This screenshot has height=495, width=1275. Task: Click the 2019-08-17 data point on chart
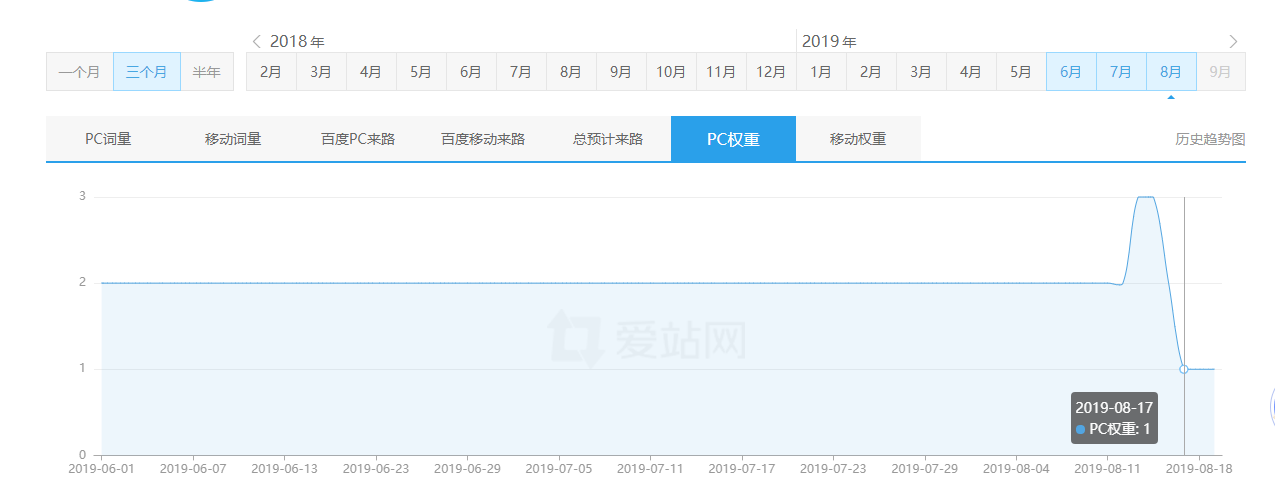coord(1184,369)
